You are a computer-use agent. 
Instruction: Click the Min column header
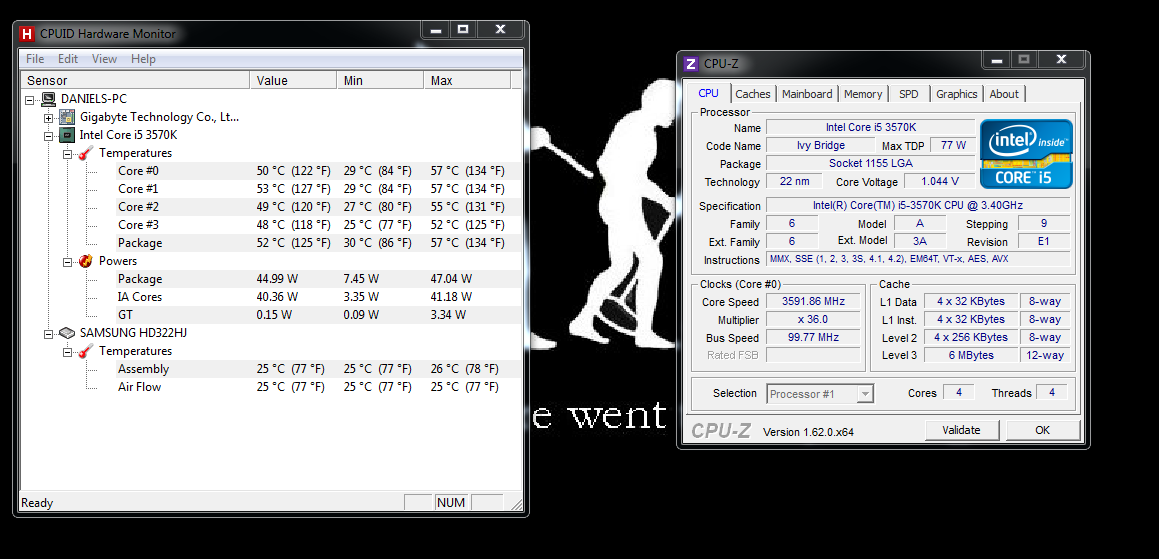click(x=381, y=81)
